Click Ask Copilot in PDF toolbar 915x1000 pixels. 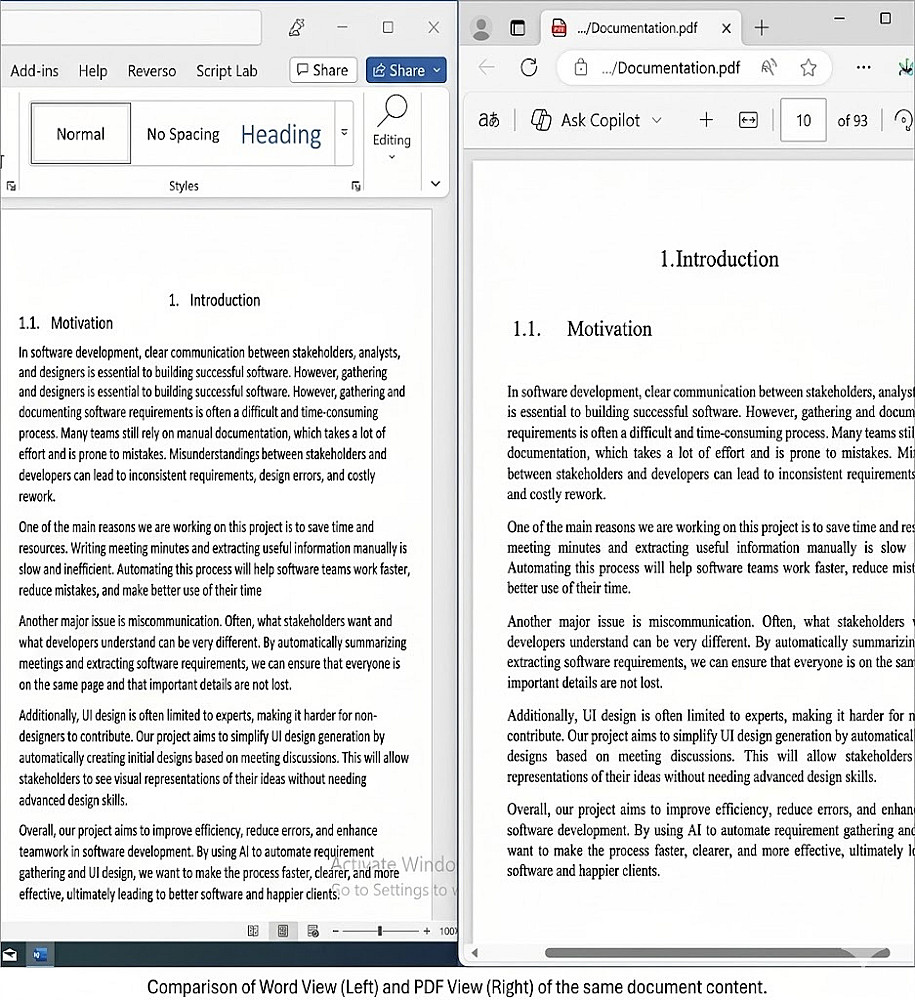[586, 120]
